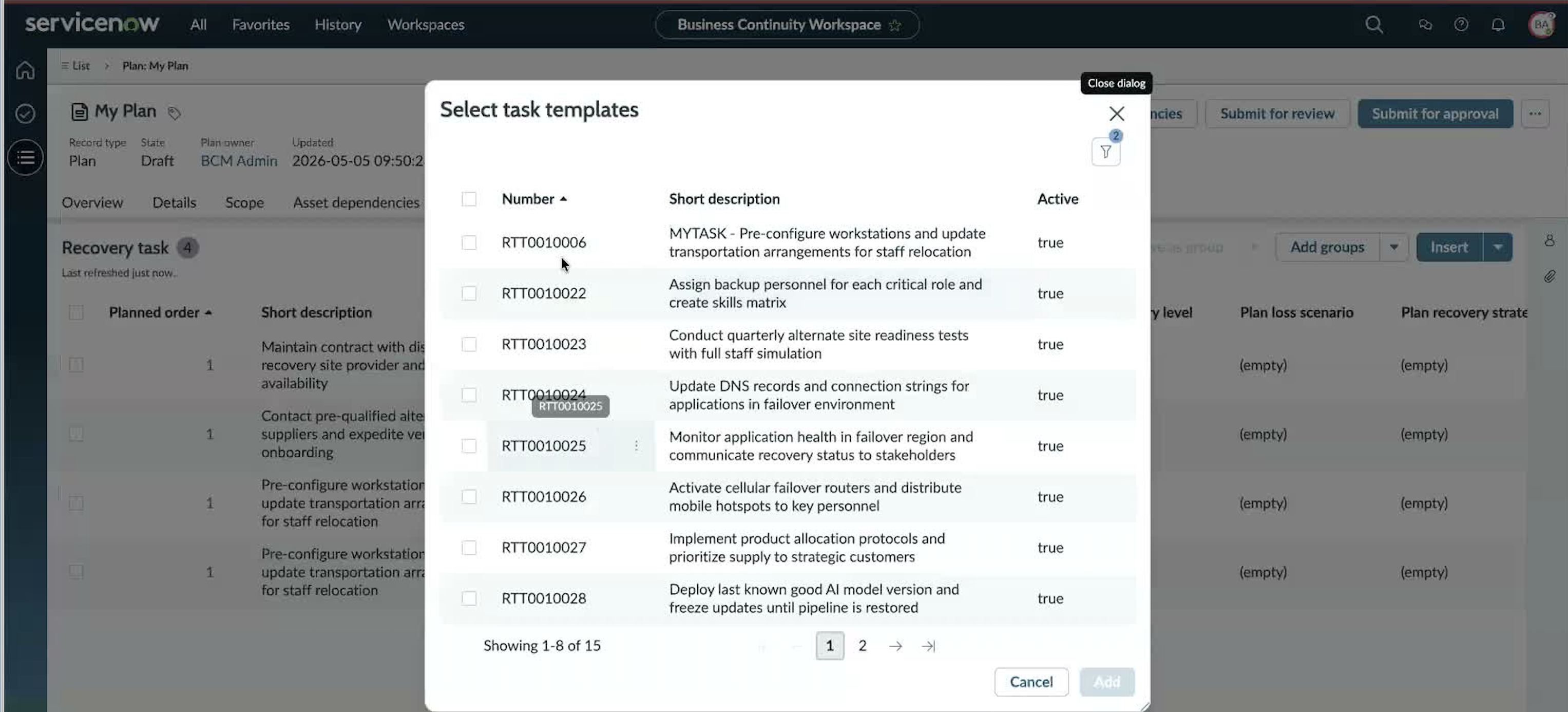Open the BCM Admin plan owner link
Image resolution: width=1568 pixels, height=712 pixels.
(x=239, y=161)
